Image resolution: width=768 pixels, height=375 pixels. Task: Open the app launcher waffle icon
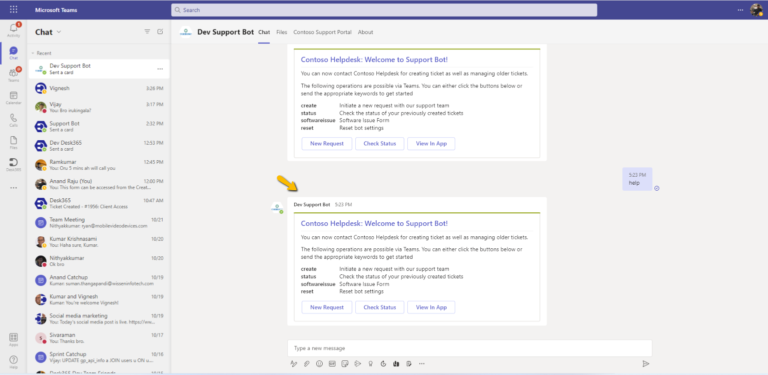click(13, 9)
